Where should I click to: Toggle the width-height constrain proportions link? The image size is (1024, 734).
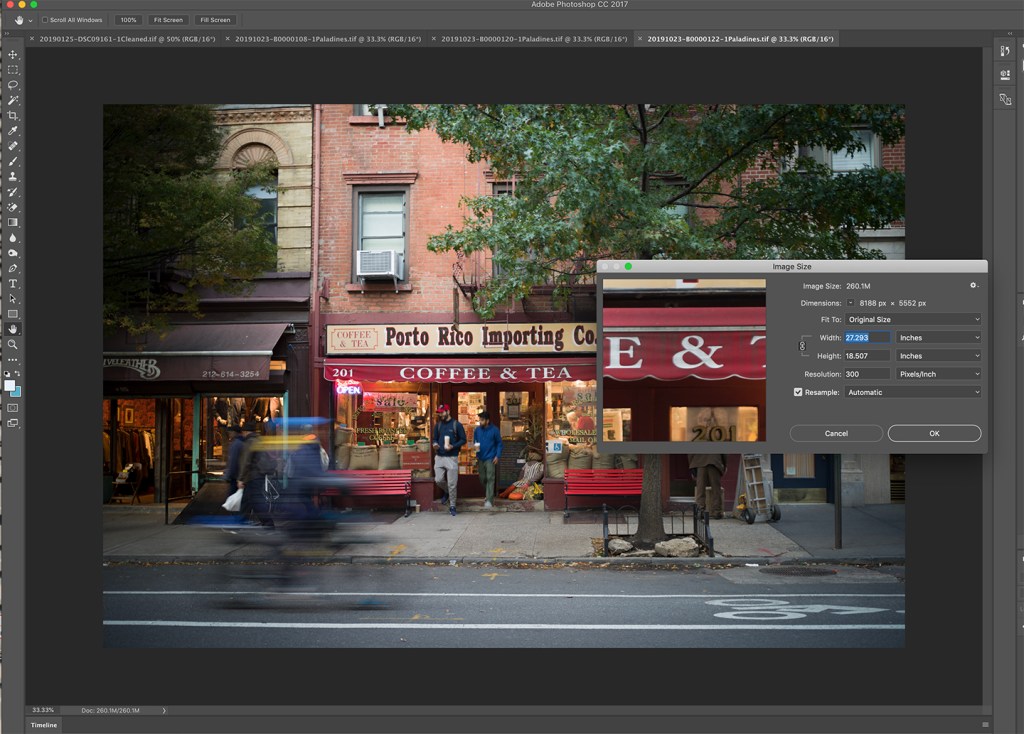[802, 347]
